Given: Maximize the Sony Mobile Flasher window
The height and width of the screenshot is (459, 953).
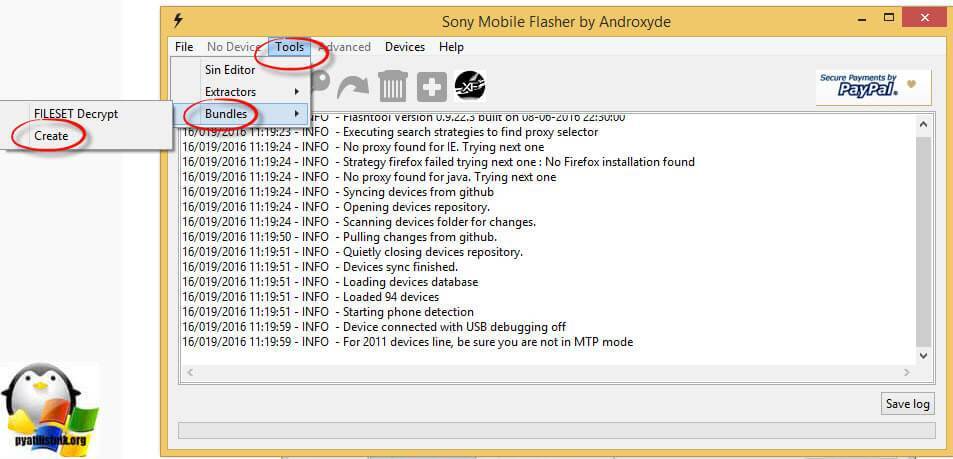Looking at the screenshot, I should 889,18.
